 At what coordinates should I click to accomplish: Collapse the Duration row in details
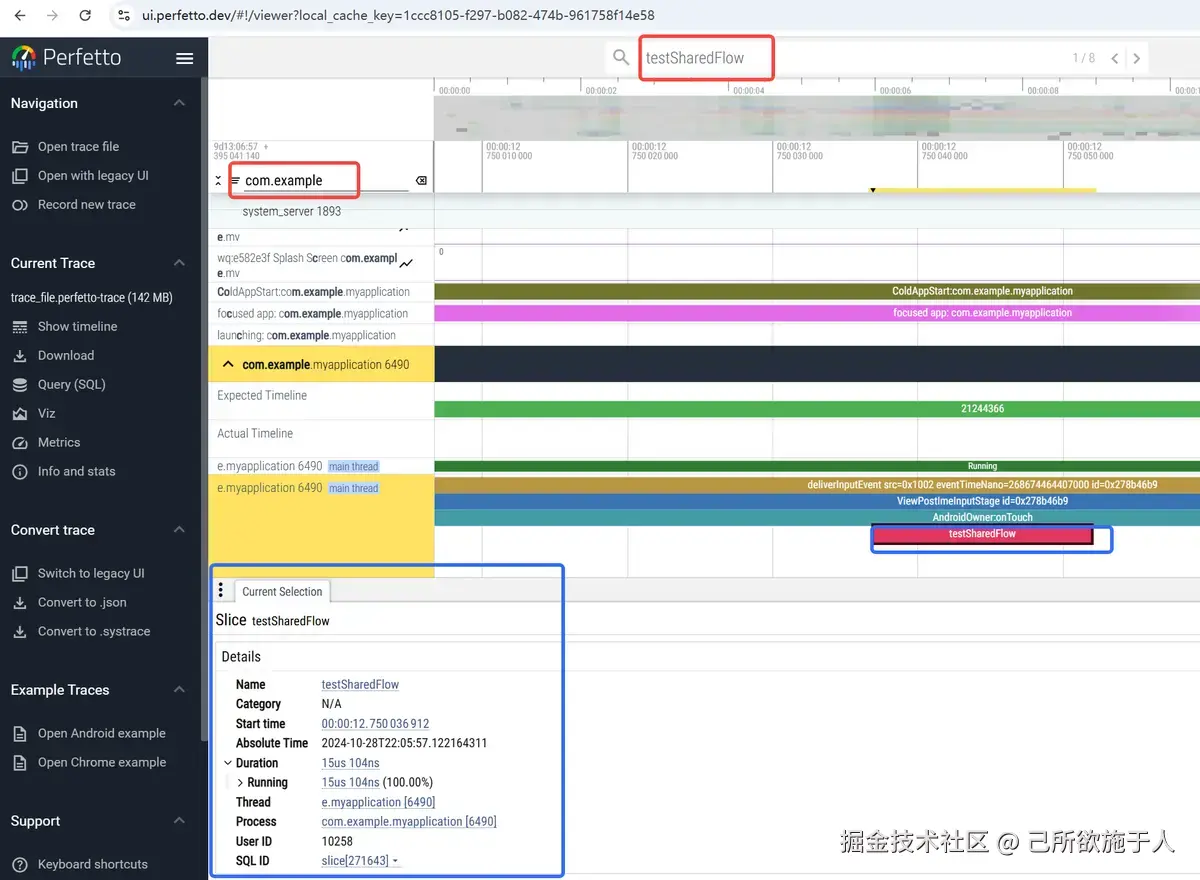[x=228, y=763]
